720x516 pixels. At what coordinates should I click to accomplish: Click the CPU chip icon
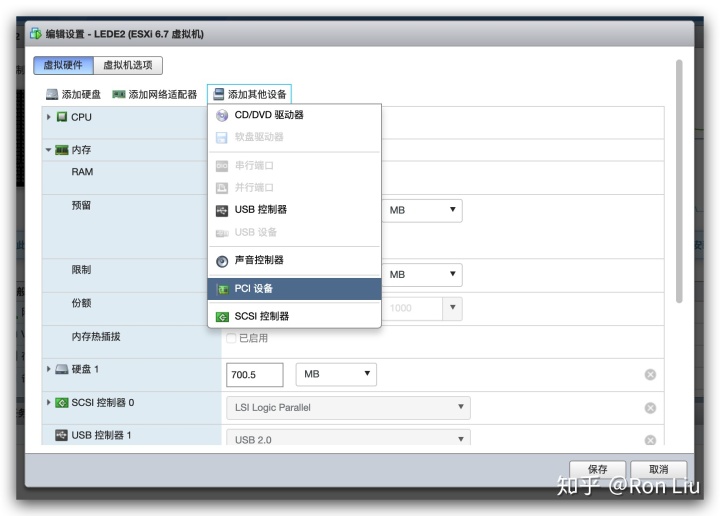pyautogui.click(x=62, y=117)
